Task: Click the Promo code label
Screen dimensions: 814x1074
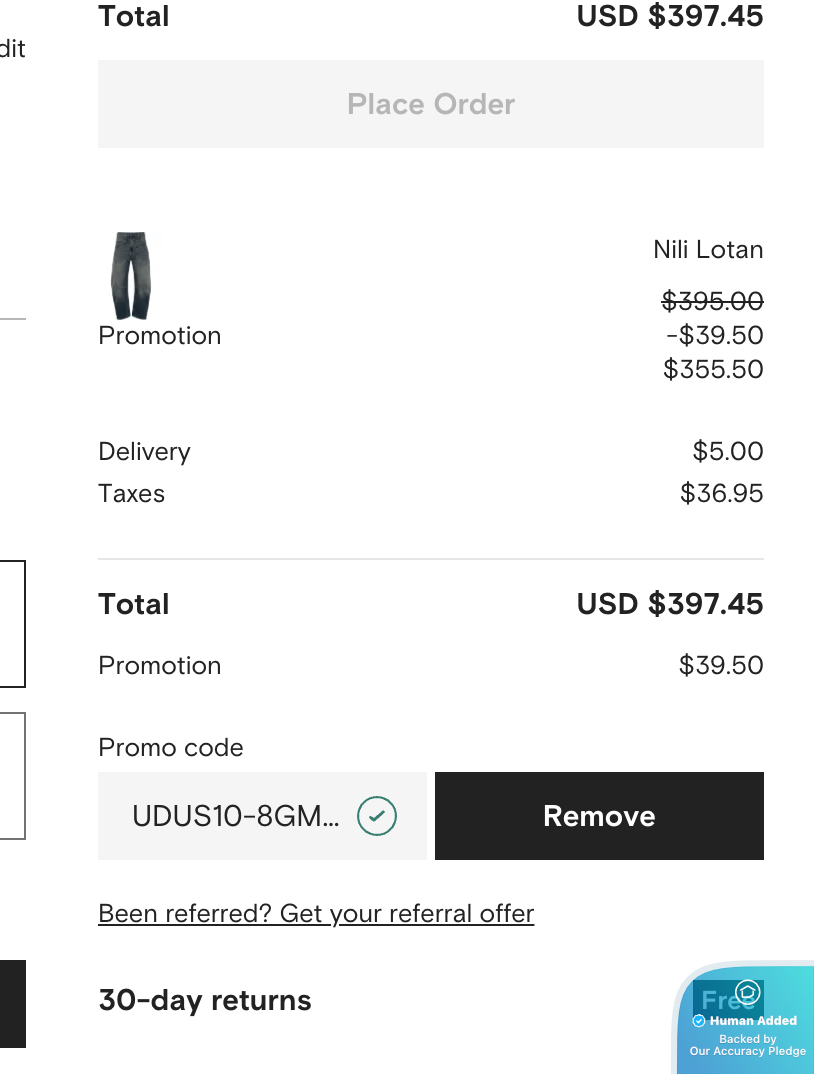Action: pyautogui.click(x=171, y=747)
